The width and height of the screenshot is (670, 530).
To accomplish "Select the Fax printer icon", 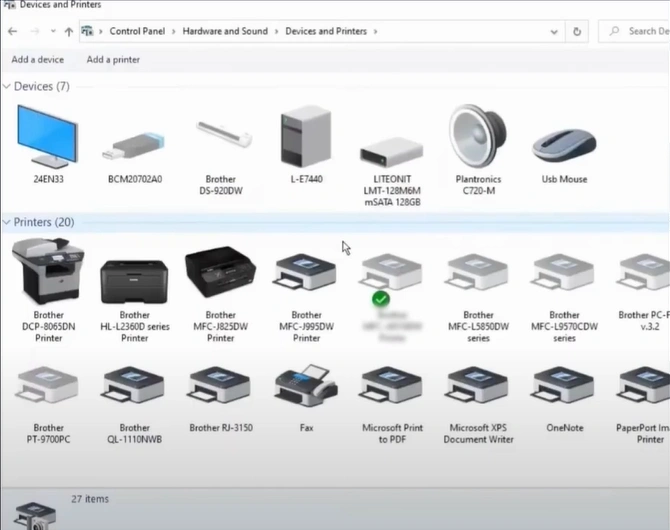I will pyautogui.click(x=306, y=392).
